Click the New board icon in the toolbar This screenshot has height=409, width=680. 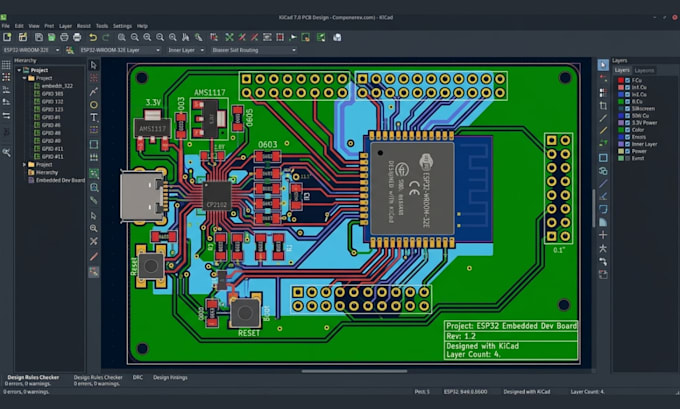[7, 37]
